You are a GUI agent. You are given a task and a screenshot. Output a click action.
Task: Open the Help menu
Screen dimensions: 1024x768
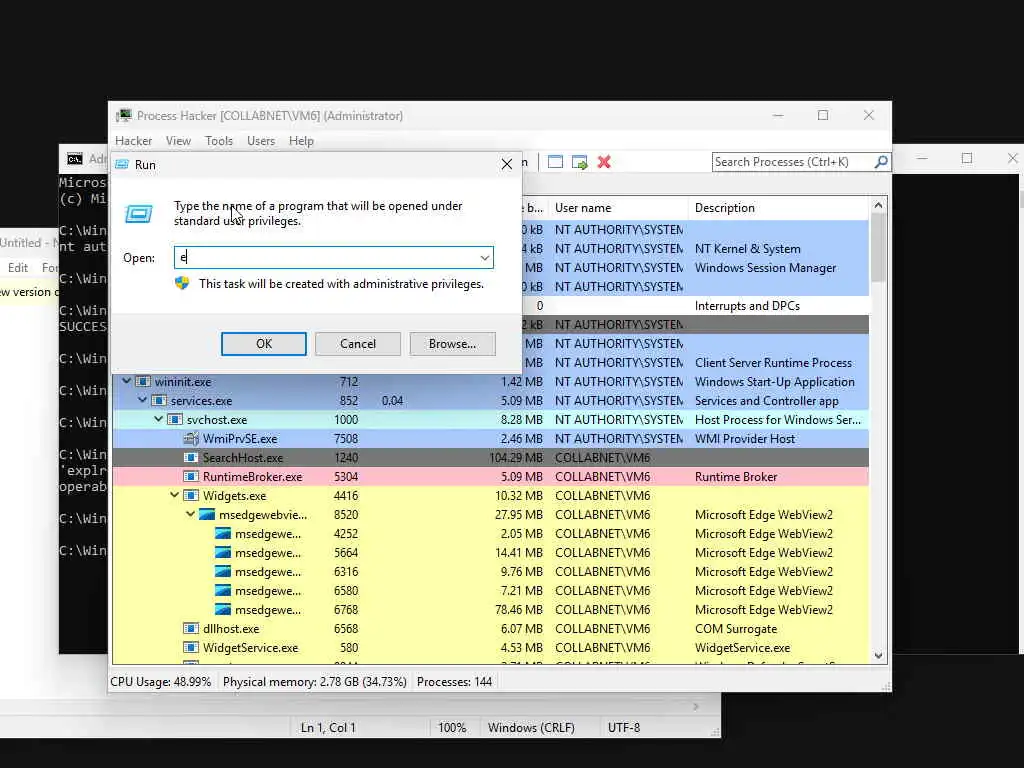(x=301, y=140)
